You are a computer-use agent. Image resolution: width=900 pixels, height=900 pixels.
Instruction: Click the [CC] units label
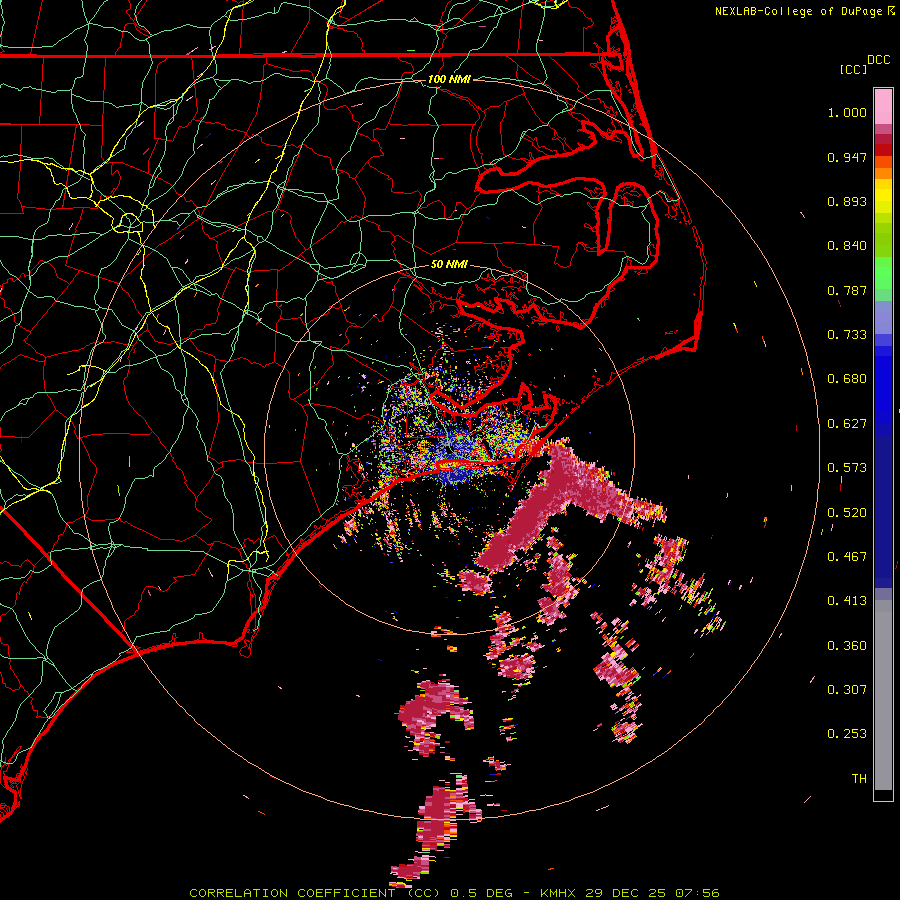pos(853,69)
